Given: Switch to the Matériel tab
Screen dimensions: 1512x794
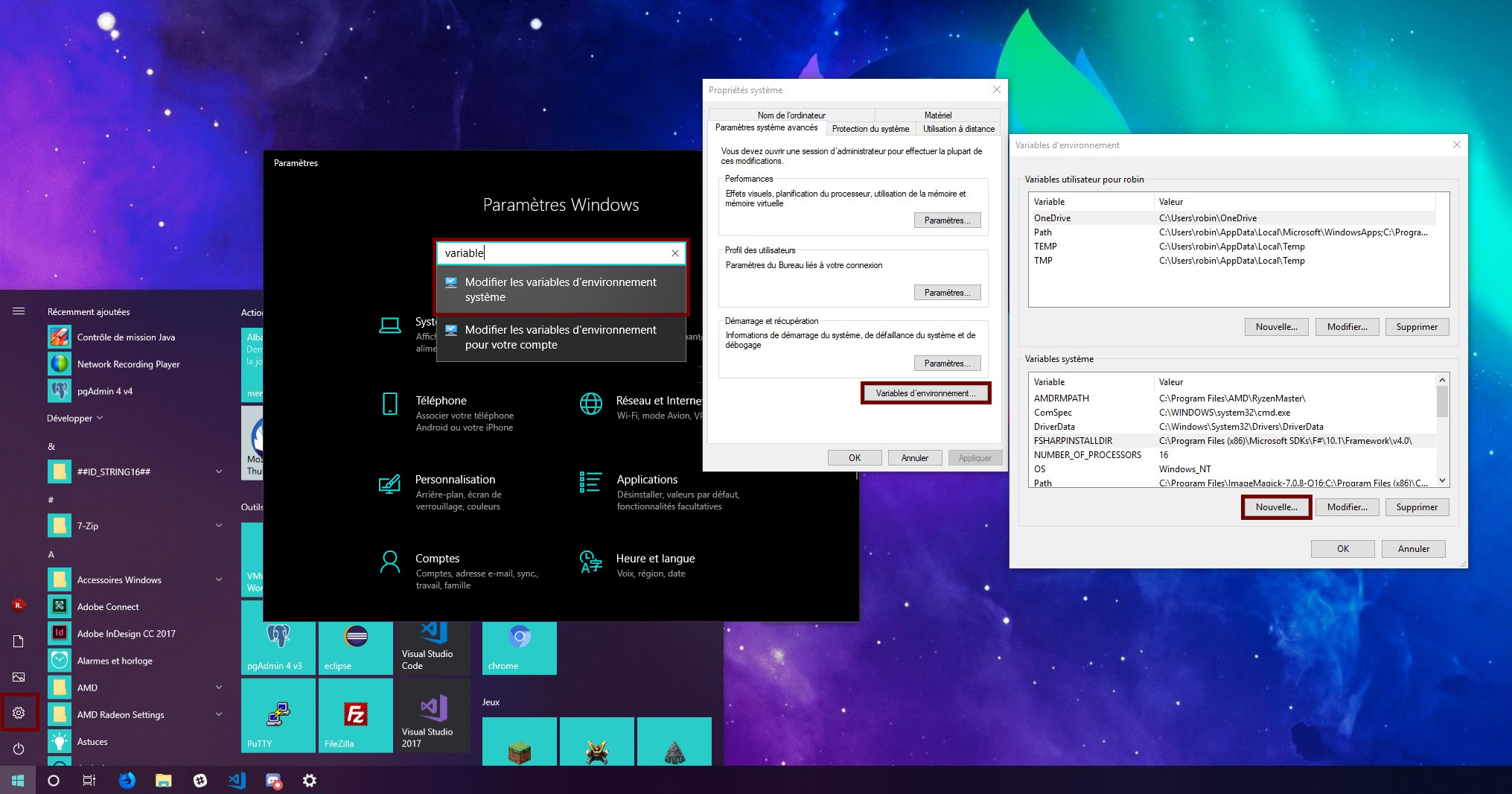Looking at the screenshot, I should point(937,115).
